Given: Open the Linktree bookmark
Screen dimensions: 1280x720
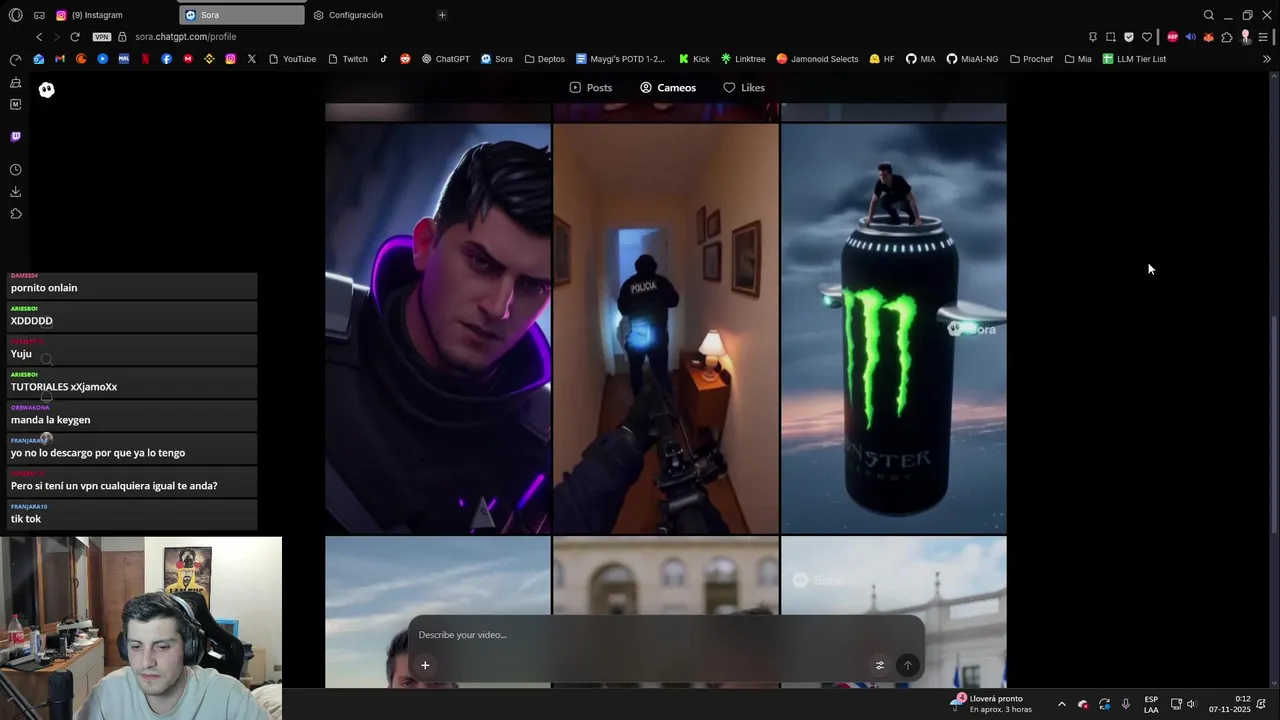Looking at the screenshot, I should click(743, 59).
